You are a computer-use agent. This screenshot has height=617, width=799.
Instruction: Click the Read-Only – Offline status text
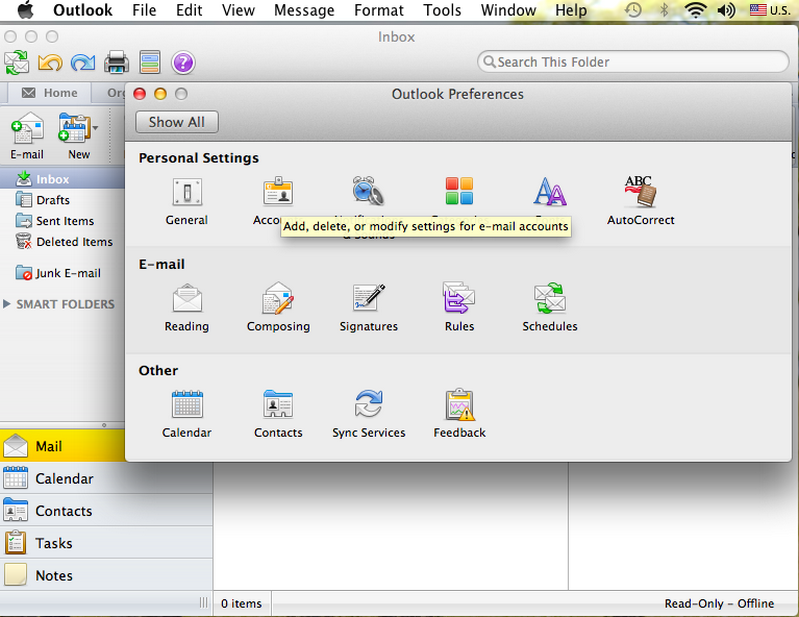[719, 603]
